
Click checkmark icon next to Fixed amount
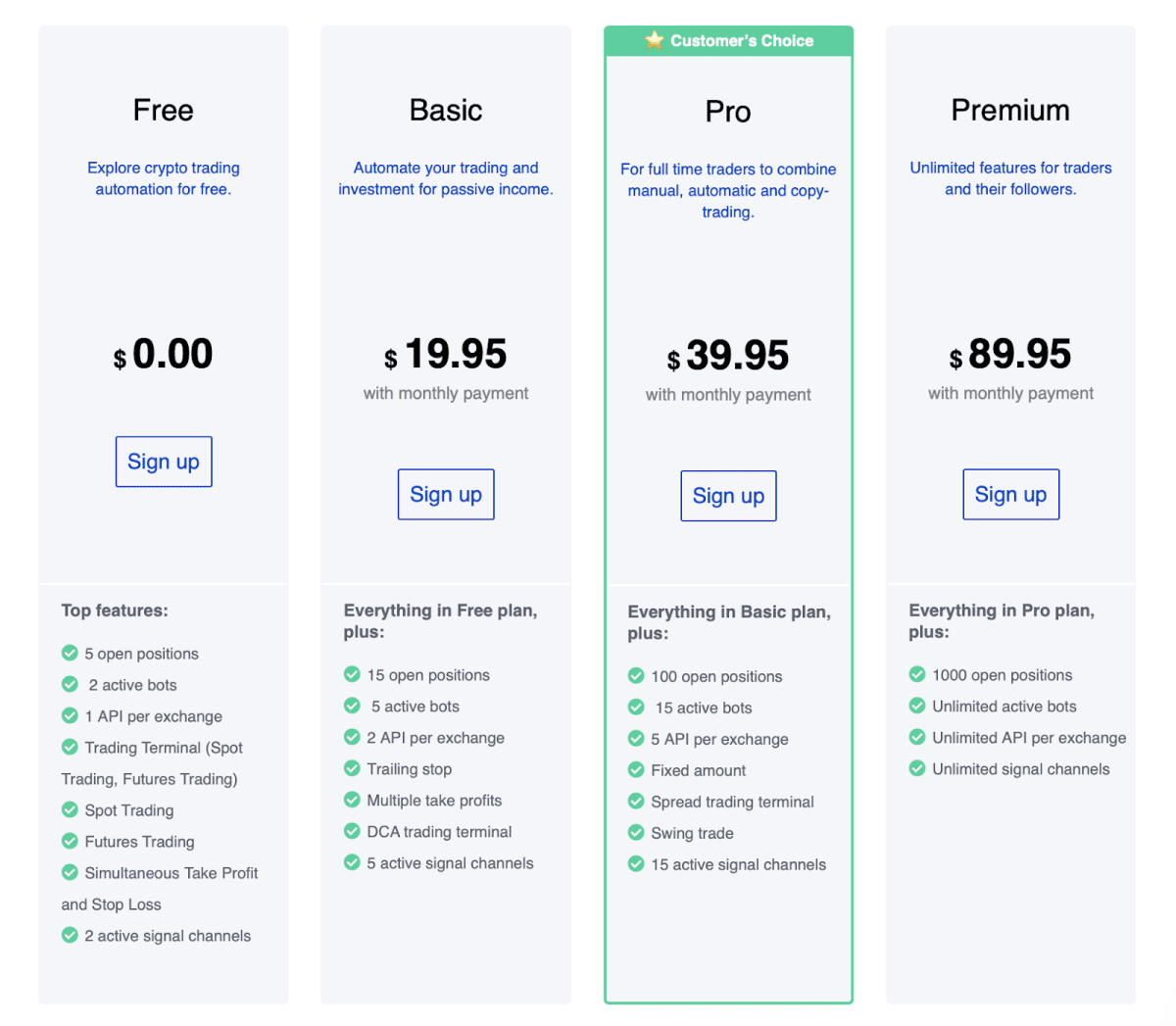(636, 769)
